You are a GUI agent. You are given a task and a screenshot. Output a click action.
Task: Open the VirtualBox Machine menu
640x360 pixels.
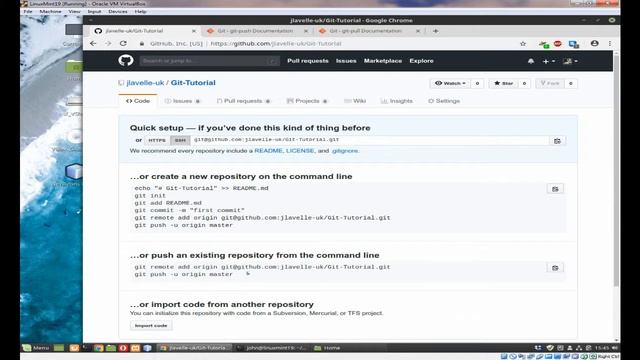50,11
